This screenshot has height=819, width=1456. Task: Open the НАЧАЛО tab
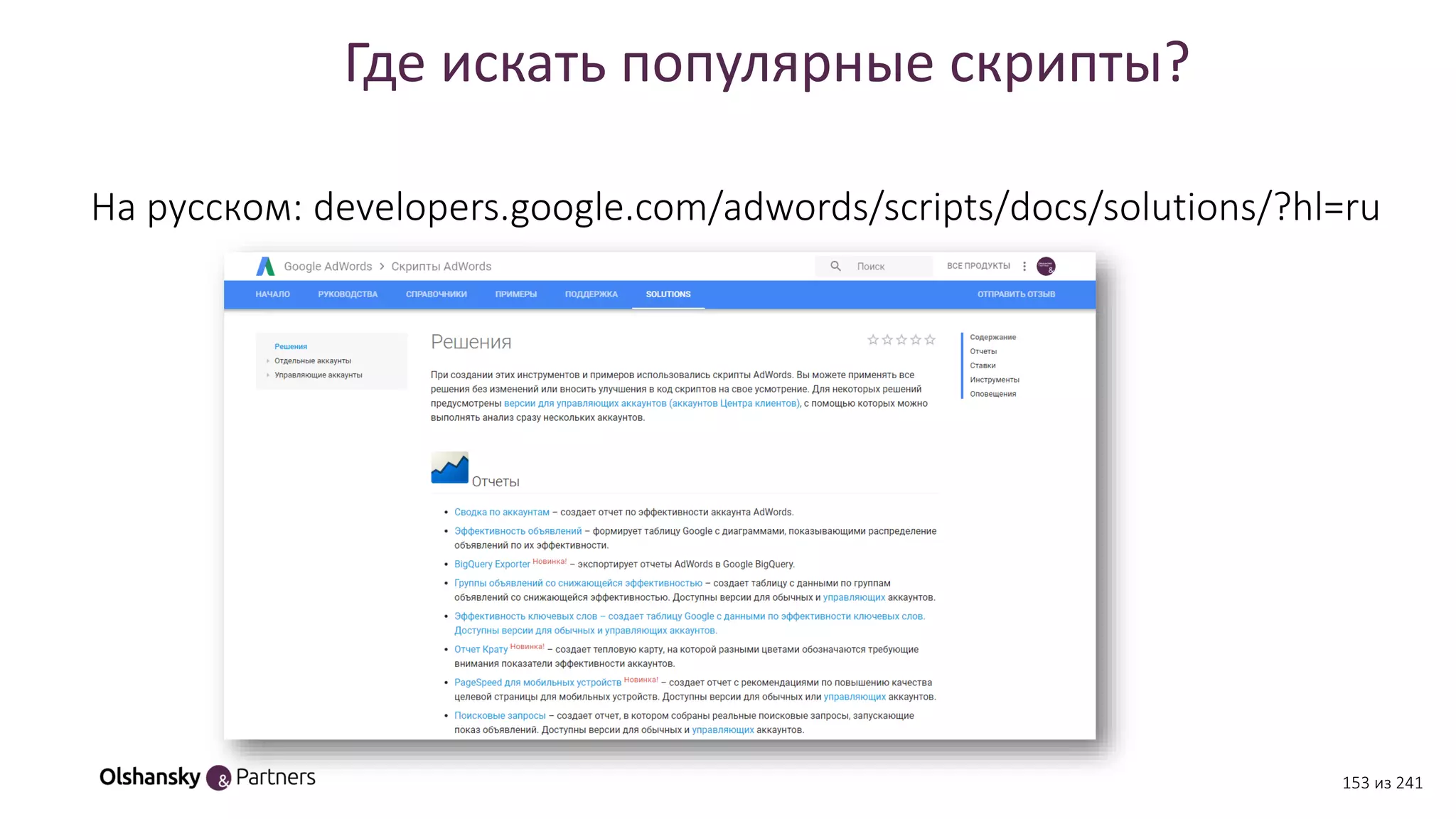(x=272, y=294)
